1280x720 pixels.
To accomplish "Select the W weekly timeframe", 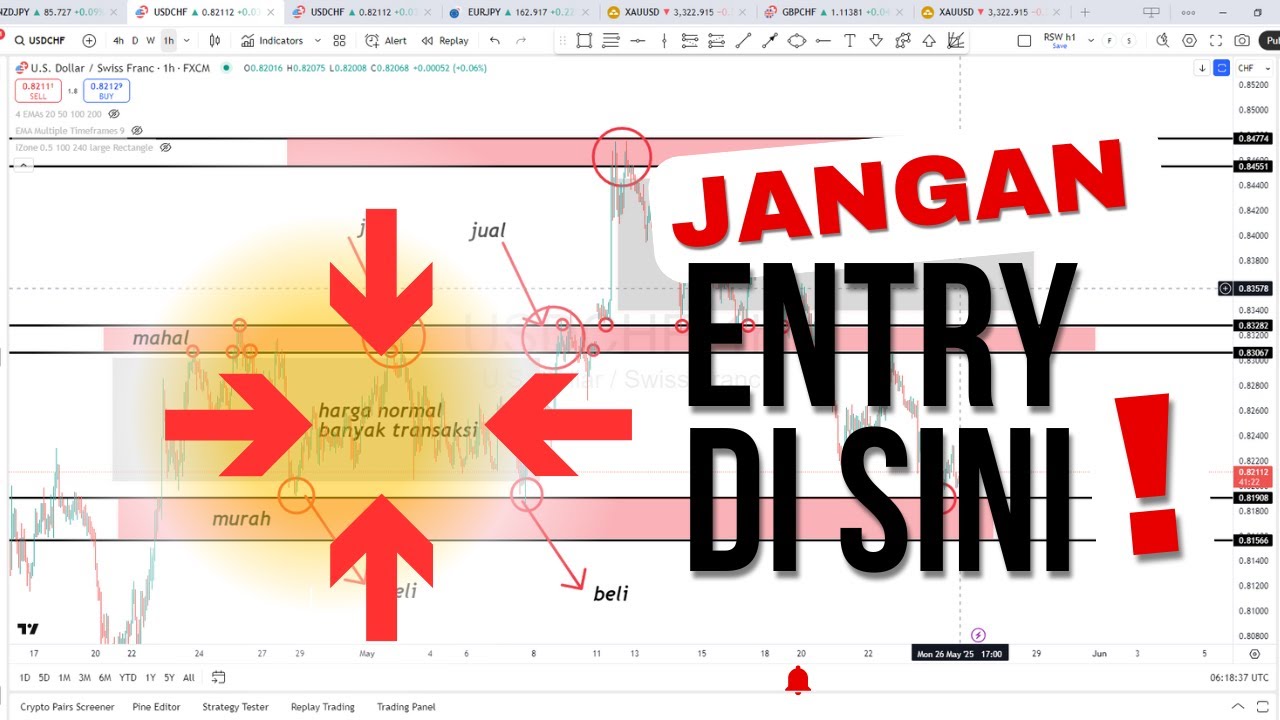I will pyautogui.click(x=151, y=41).
